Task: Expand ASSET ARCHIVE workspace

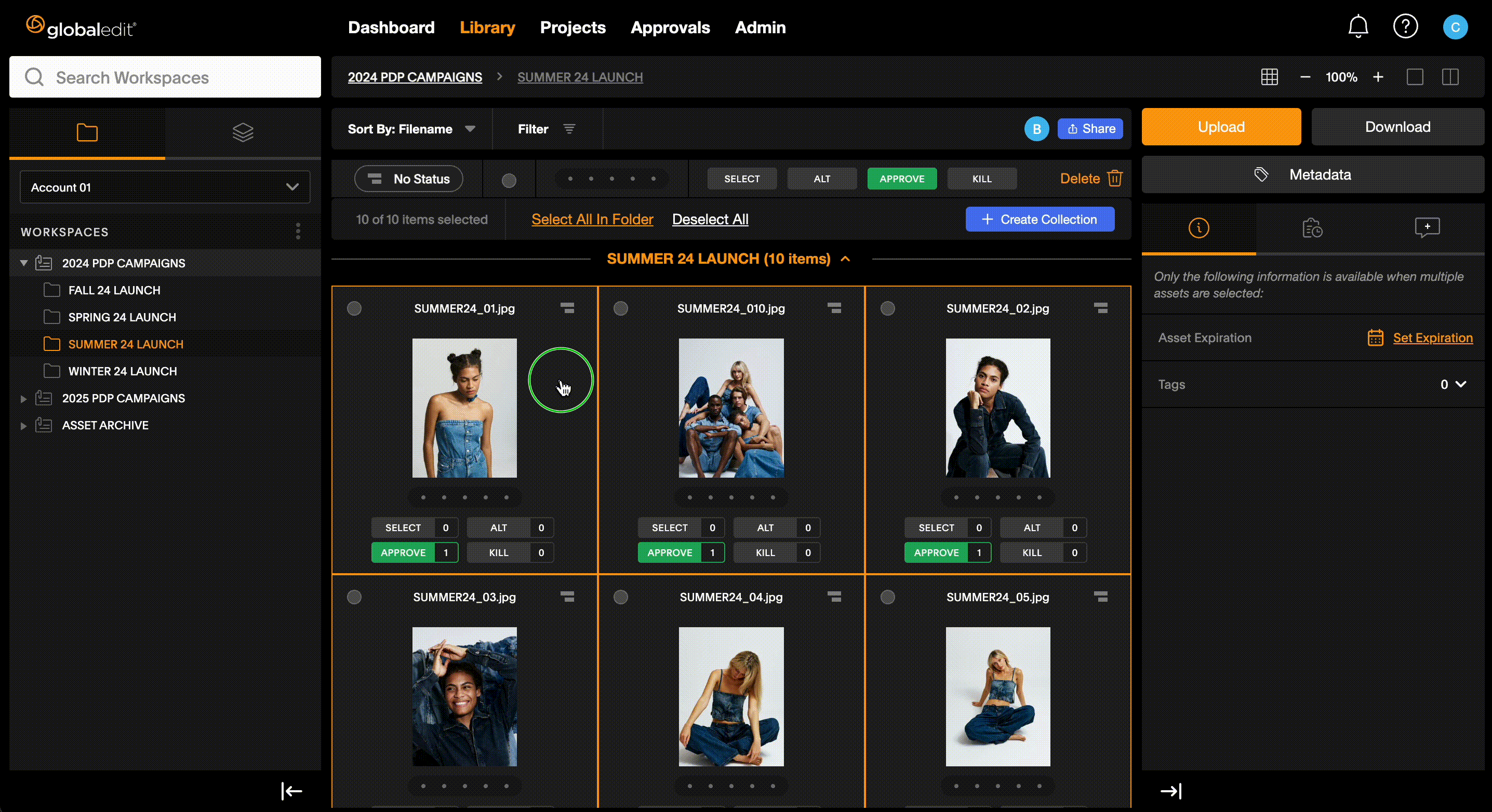Action: pos(24,425)
